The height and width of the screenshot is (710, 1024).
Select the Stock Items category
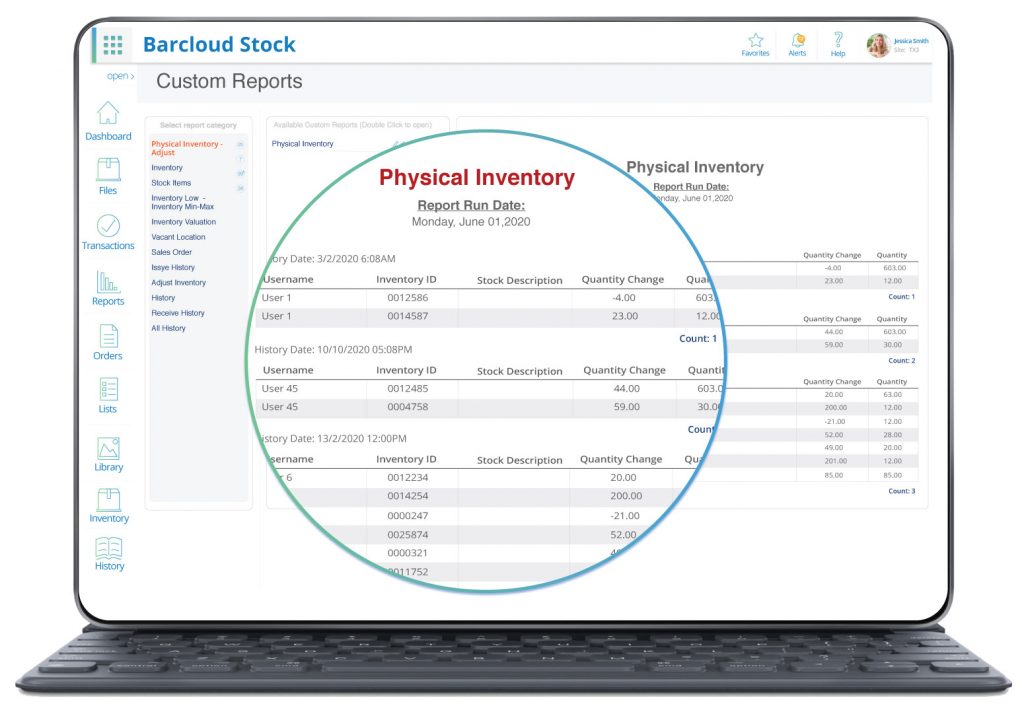pyautogui.click(x=171, y=183)
